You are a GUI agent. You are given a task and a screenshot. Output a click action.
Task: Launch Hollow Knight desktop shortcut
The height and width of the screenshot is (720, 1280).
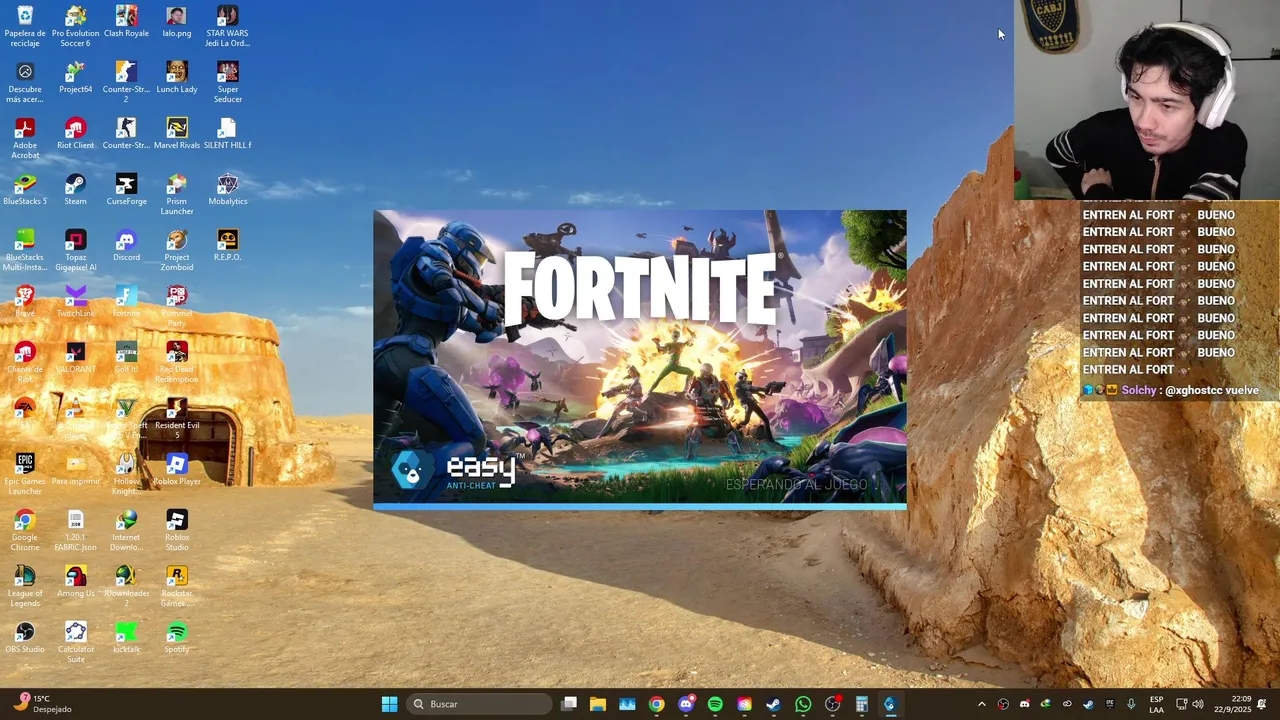pyautogui.click(x=126, y=474)
